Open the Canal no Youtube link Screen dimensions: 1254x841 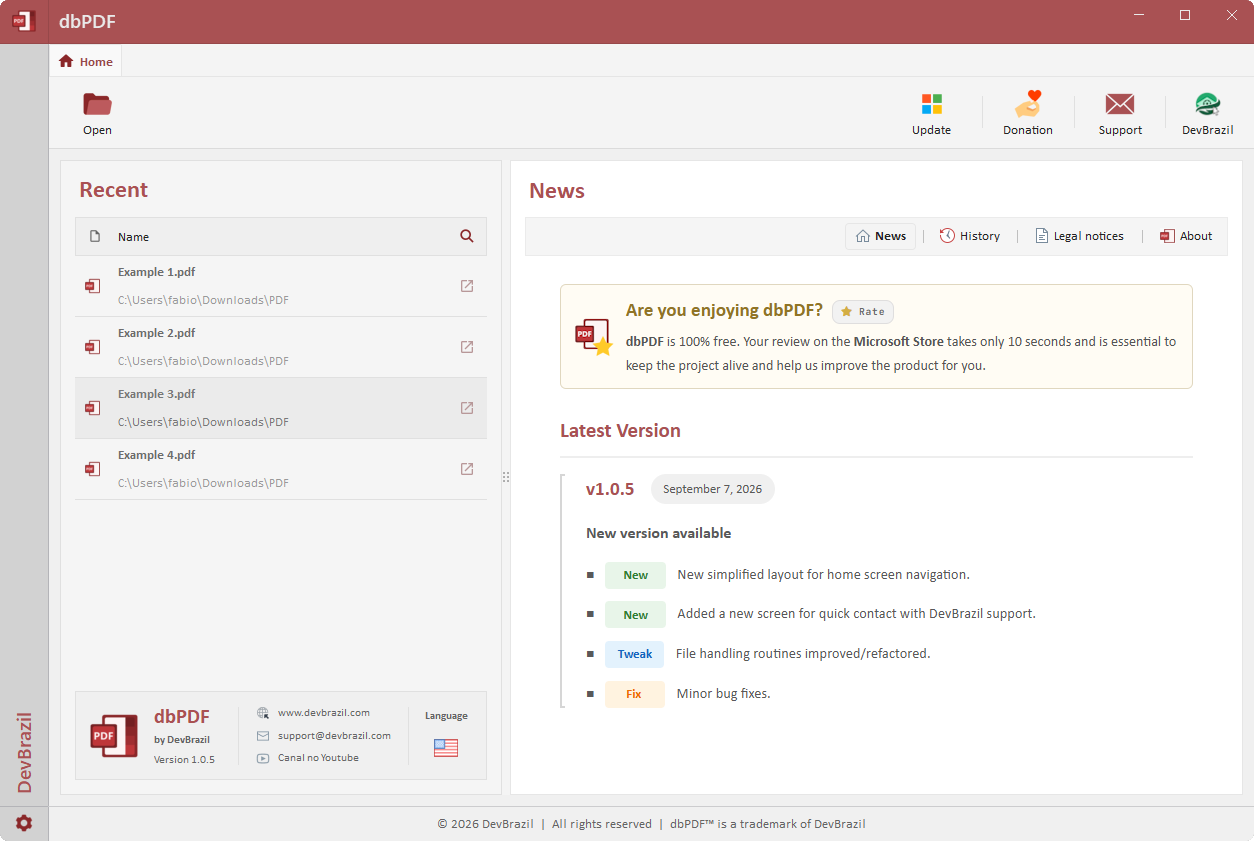click(x=318, y=758)
